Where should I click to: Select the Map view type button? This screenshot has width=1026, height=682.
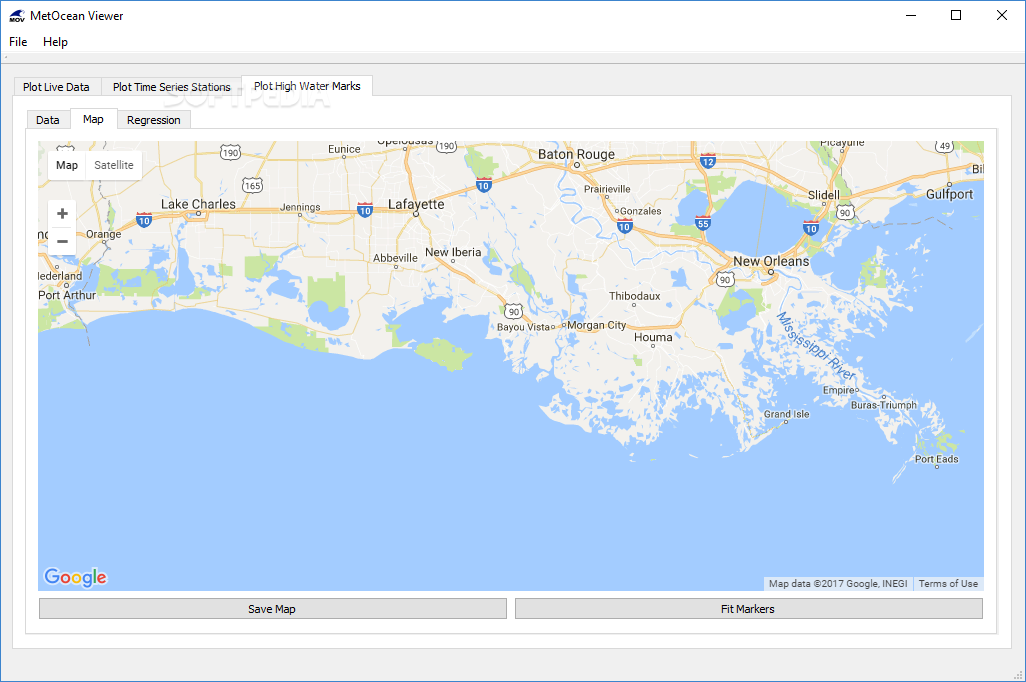(x=67, y=165)
